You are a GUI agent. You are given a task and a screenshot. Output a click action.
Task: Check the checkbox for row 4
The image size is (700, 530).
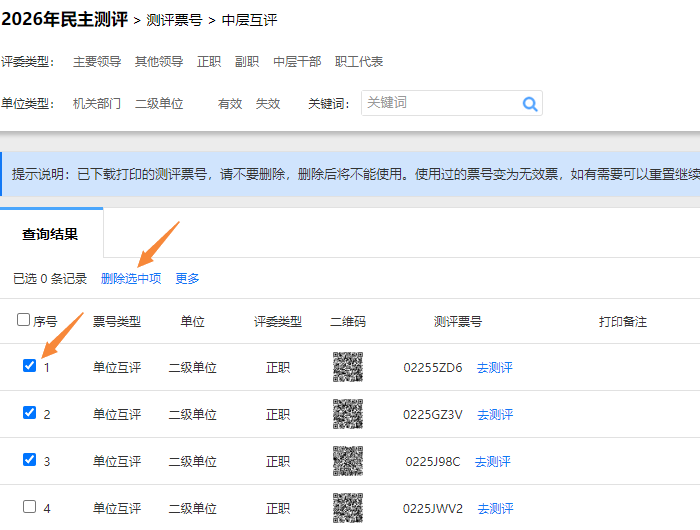pyautogui.click(x=29, y=506)
